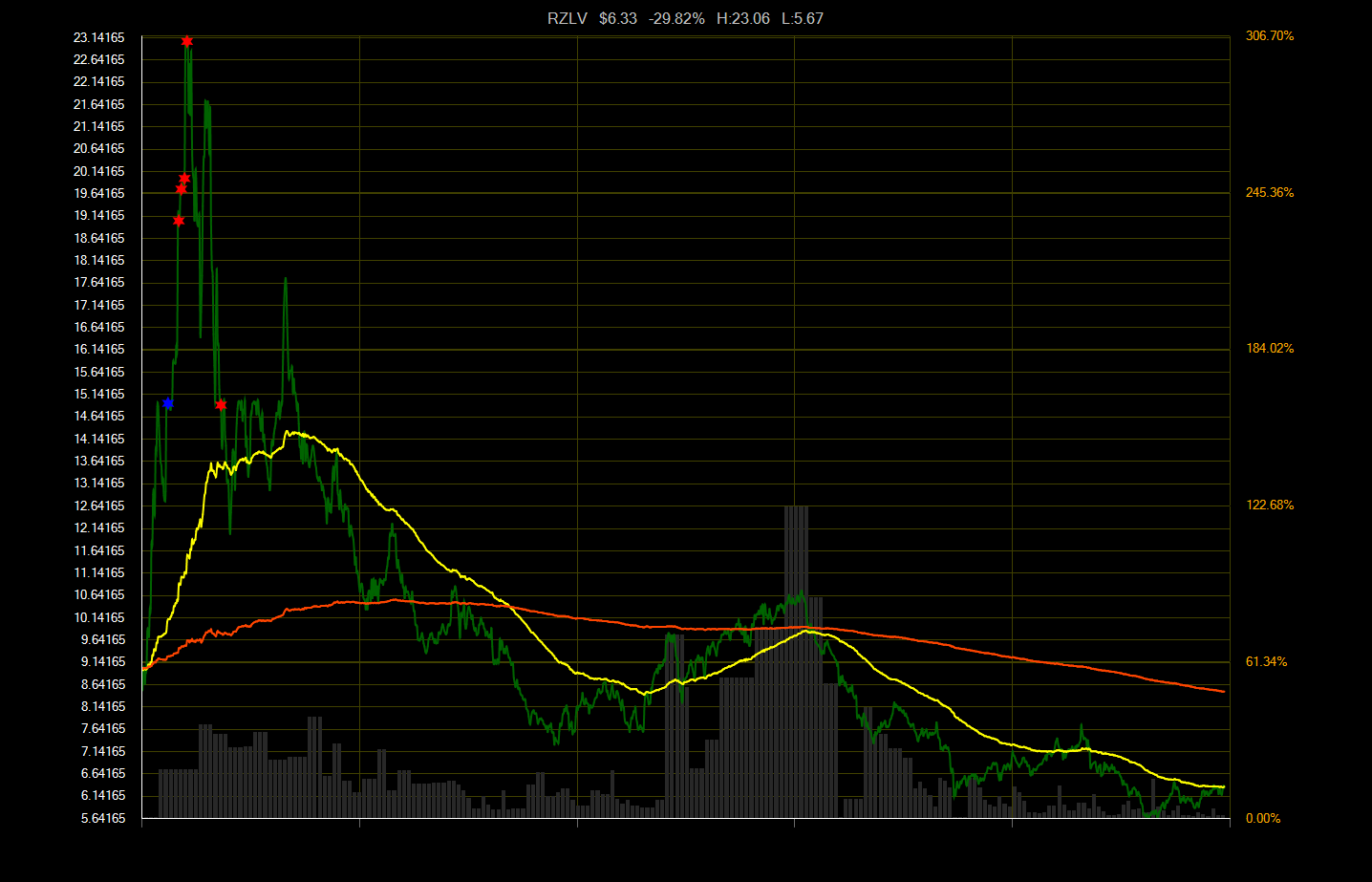Select the red star beside the blue star level
Screen dimensions: 1372x882
[x=221, y=405]
